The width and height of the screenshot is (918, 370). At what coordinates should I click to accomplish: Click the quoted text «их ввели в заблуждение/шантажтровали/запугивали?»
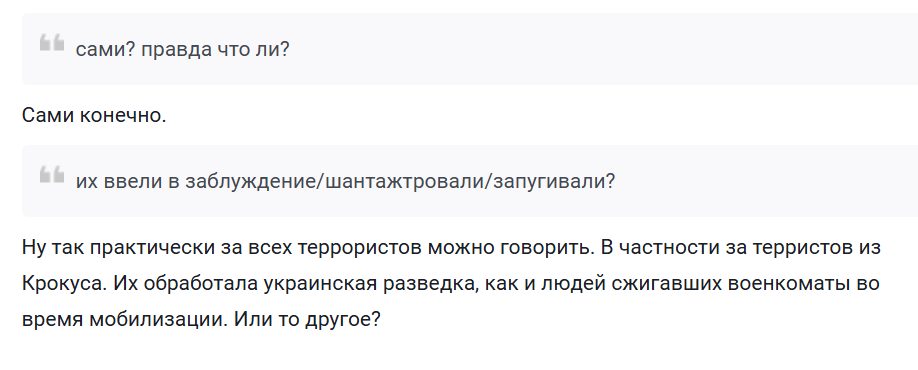coord(345,181)
